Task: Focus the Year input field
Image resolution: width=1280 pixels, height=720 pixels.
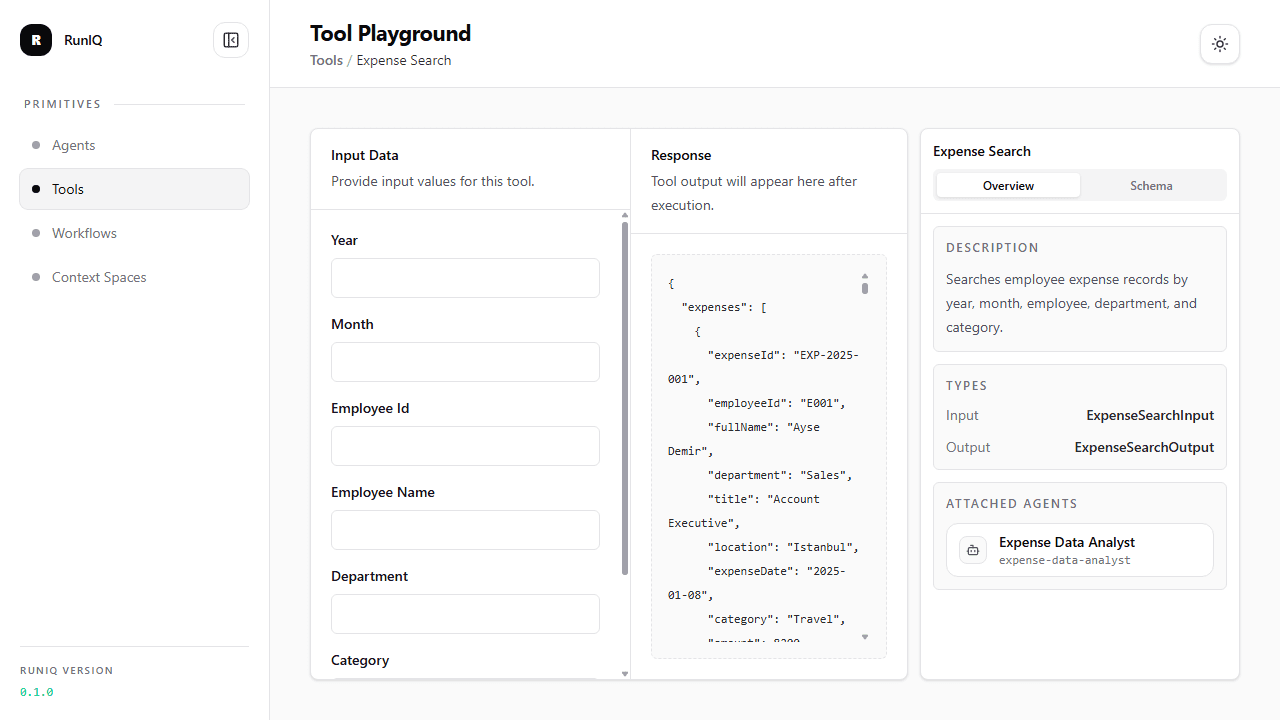Action: 465,278
